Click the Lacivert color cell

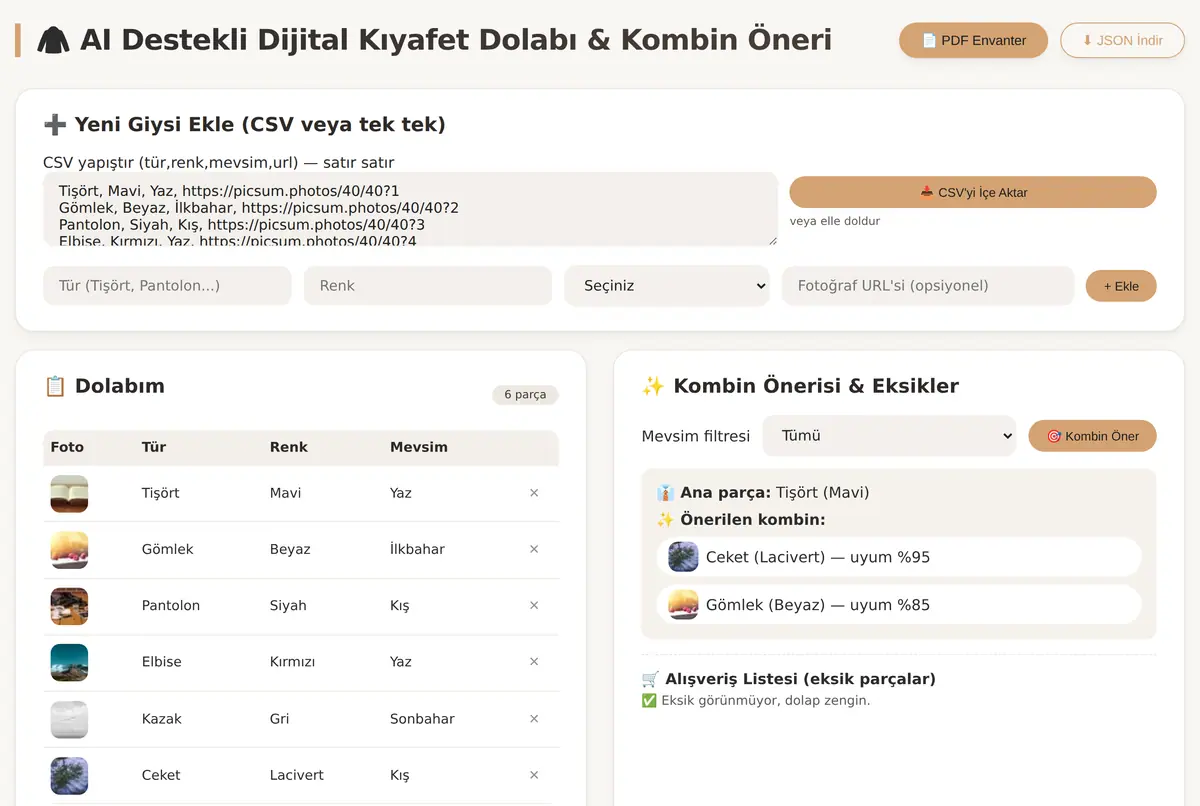(x=297, y=775)
